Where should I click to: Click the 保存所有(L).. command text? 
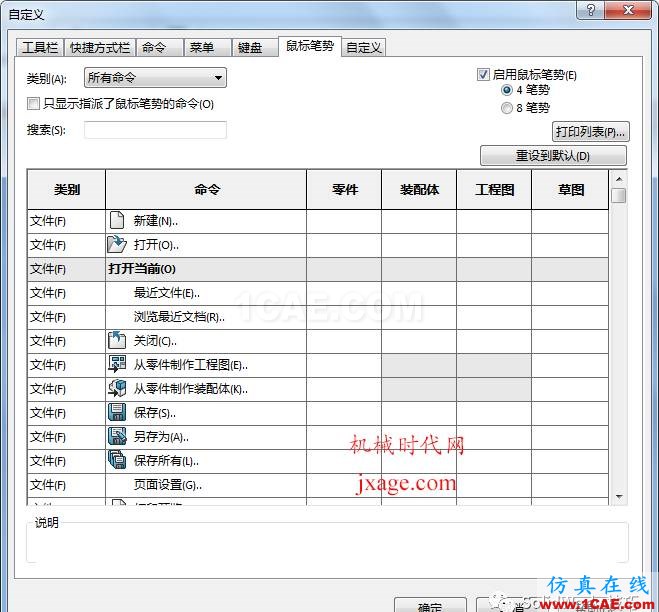(166, 461)
